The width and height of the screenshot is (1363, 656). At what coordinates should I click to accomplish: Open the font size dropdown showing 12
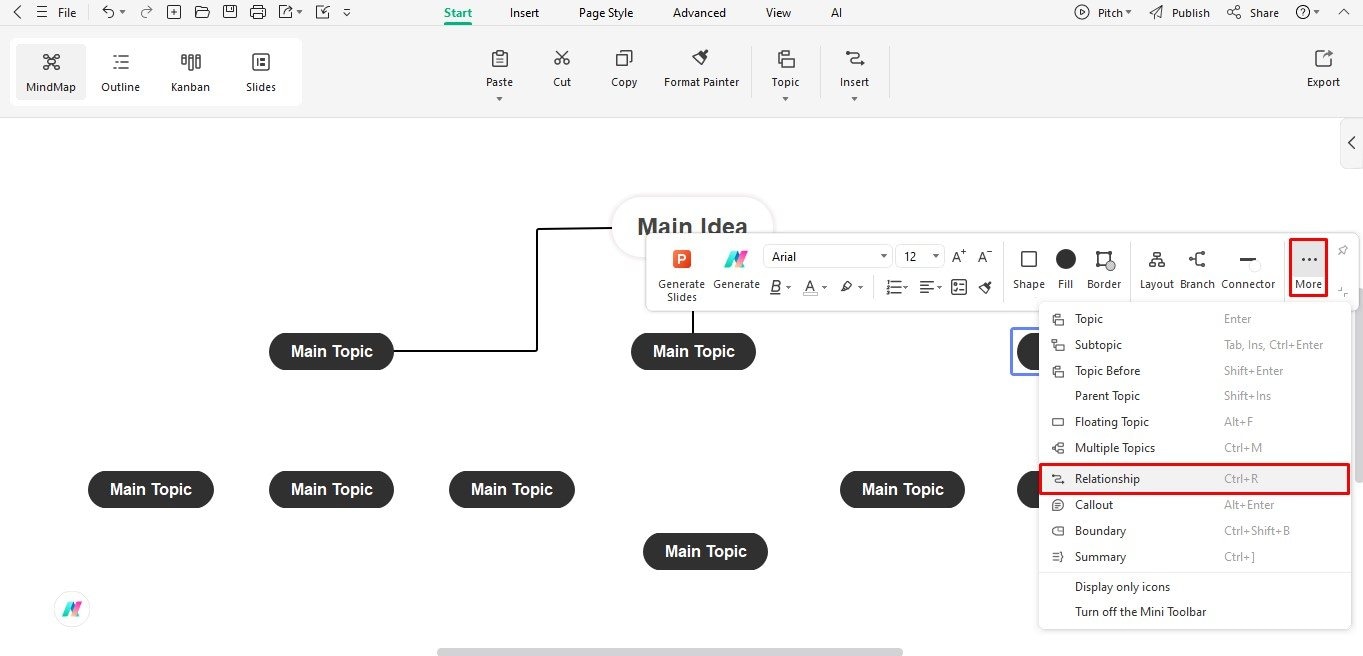click(919, 257)
